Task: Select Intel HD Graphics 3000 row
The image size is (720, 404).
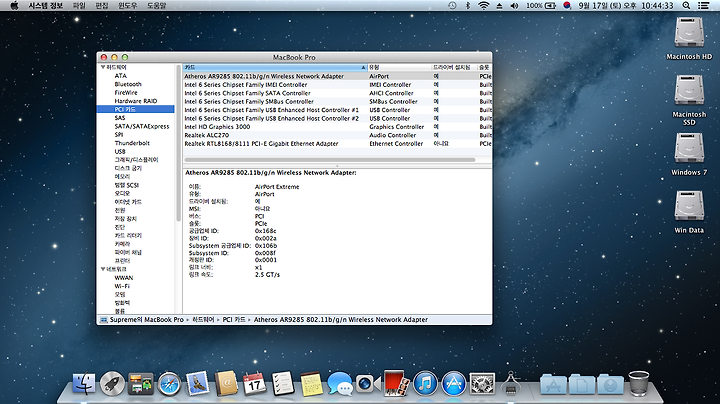Action: (x=338, y=127)
